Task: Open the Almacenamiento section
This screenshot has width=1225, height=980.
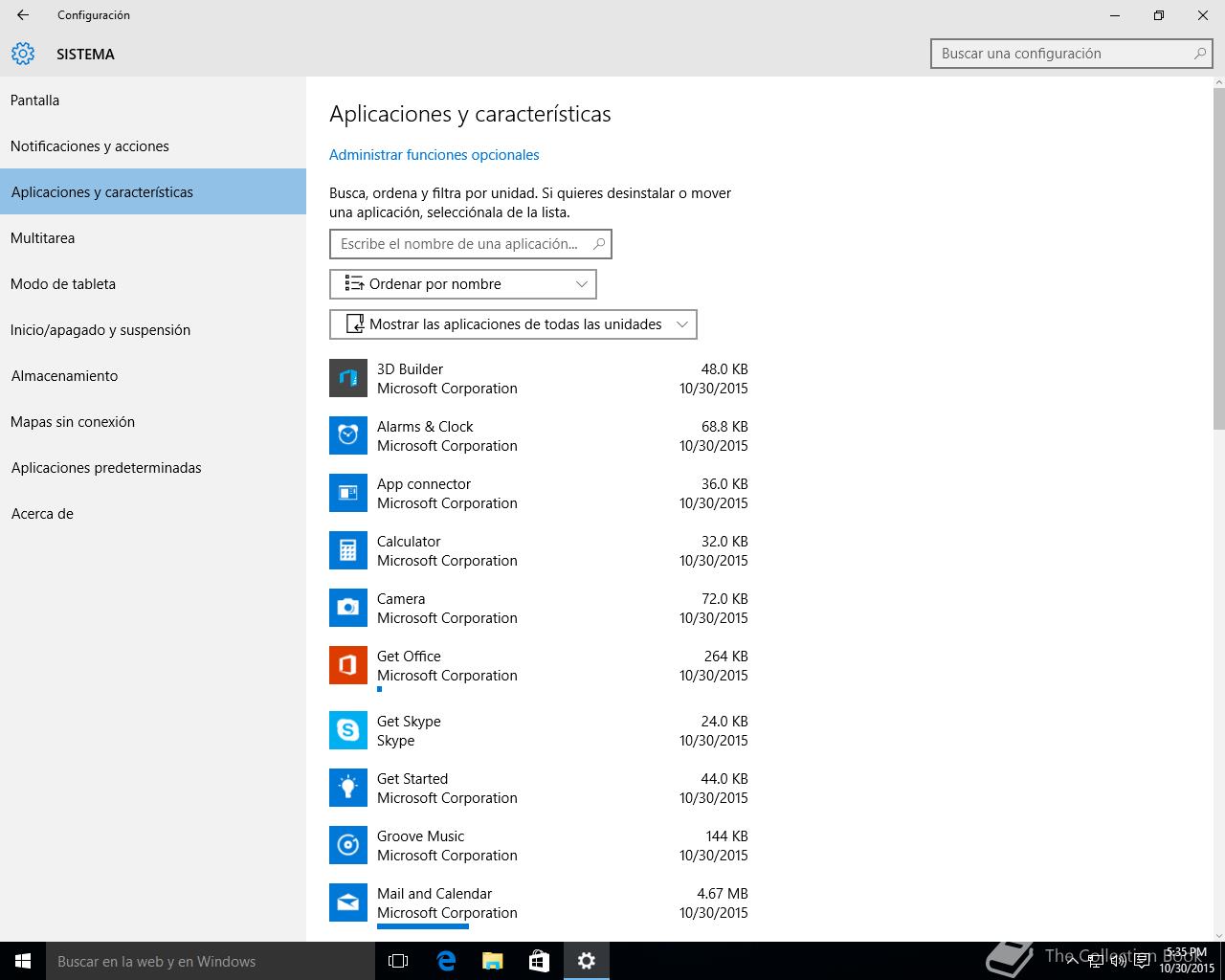Action: click(153, 376)
